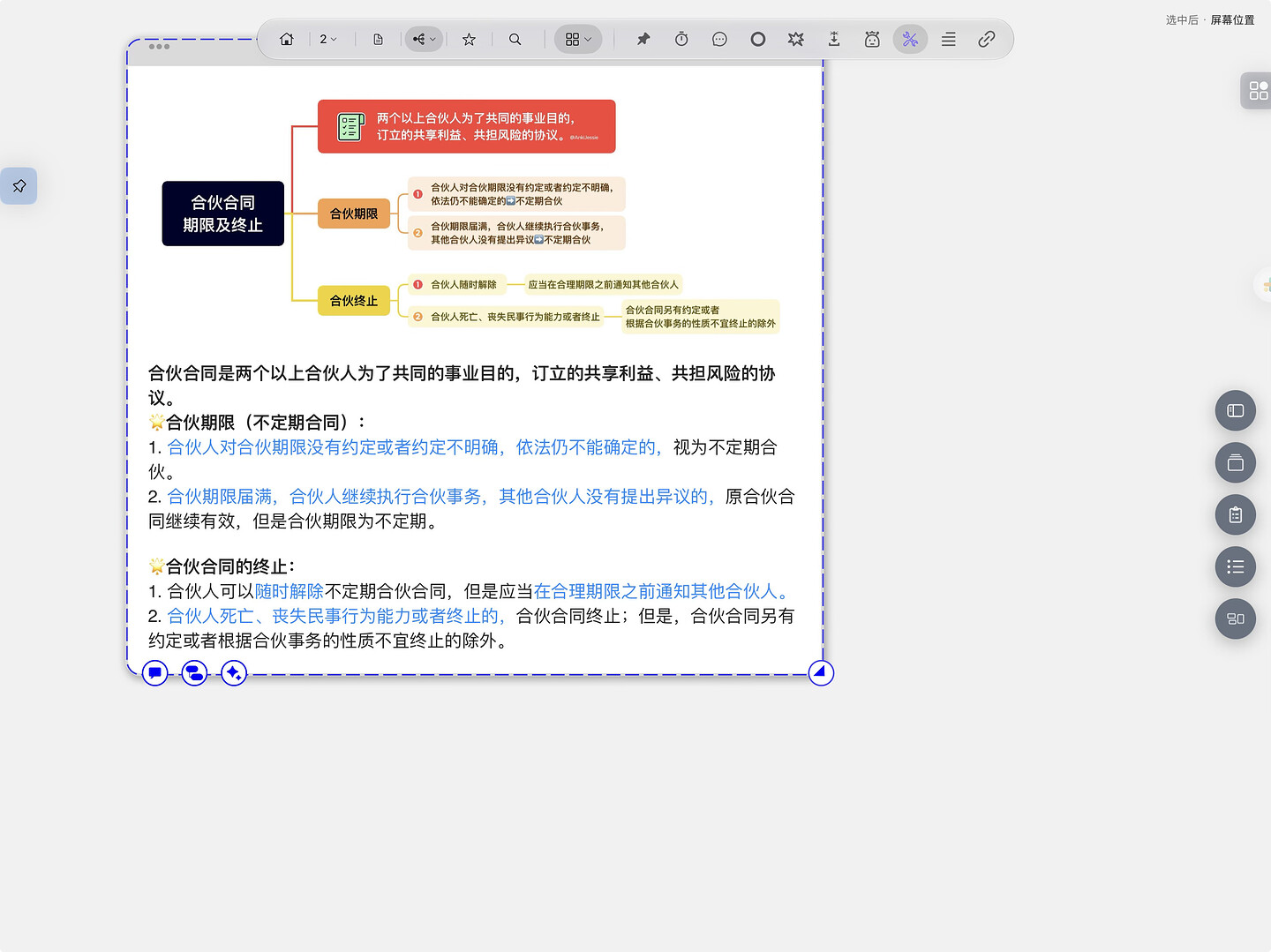1271x952 pixels.
Task: Select the '合伙合同 期限及终止' root node
Action: point(223,214)
